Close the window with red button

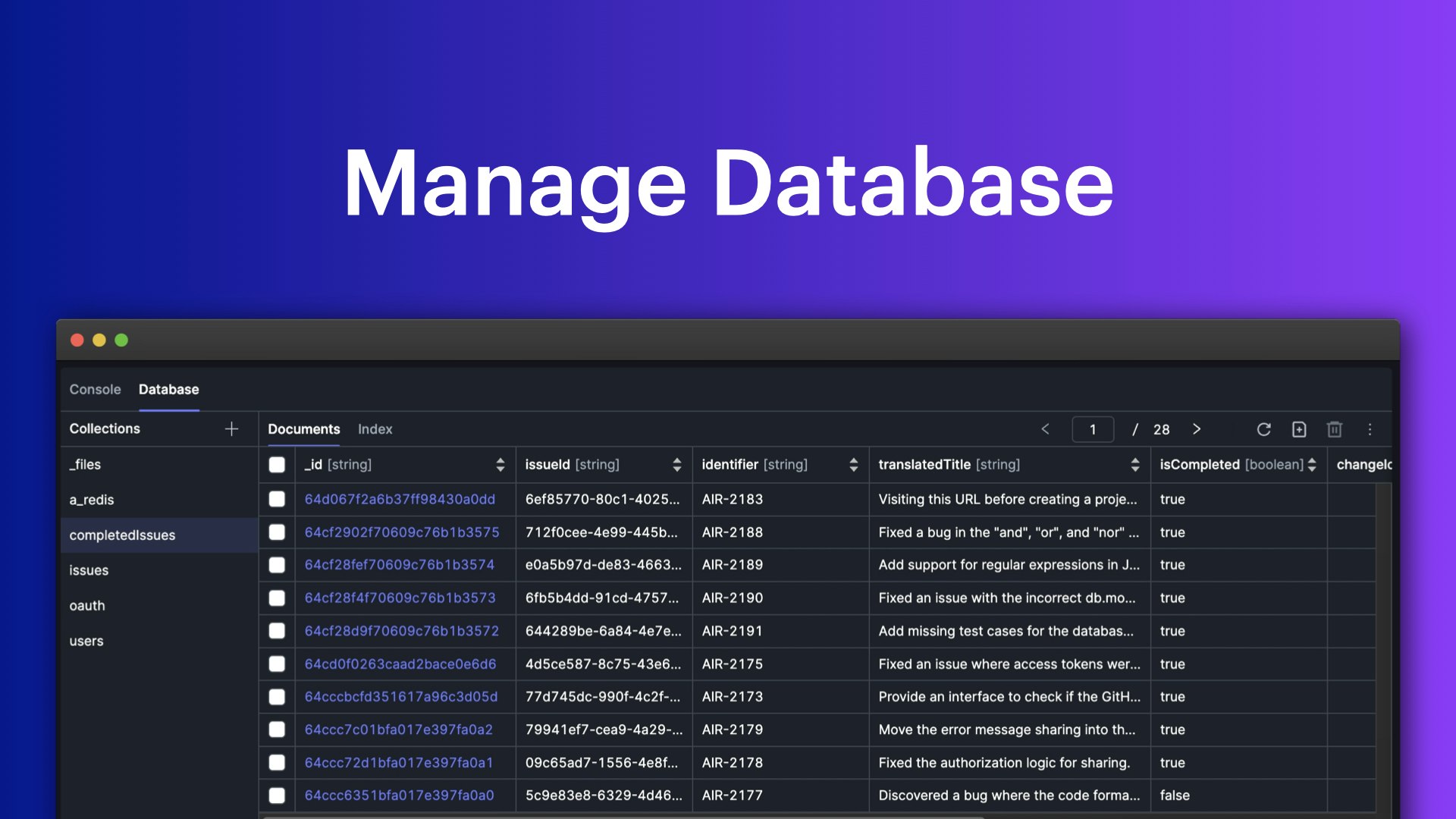pyautogui.click(x=77, y=340)
